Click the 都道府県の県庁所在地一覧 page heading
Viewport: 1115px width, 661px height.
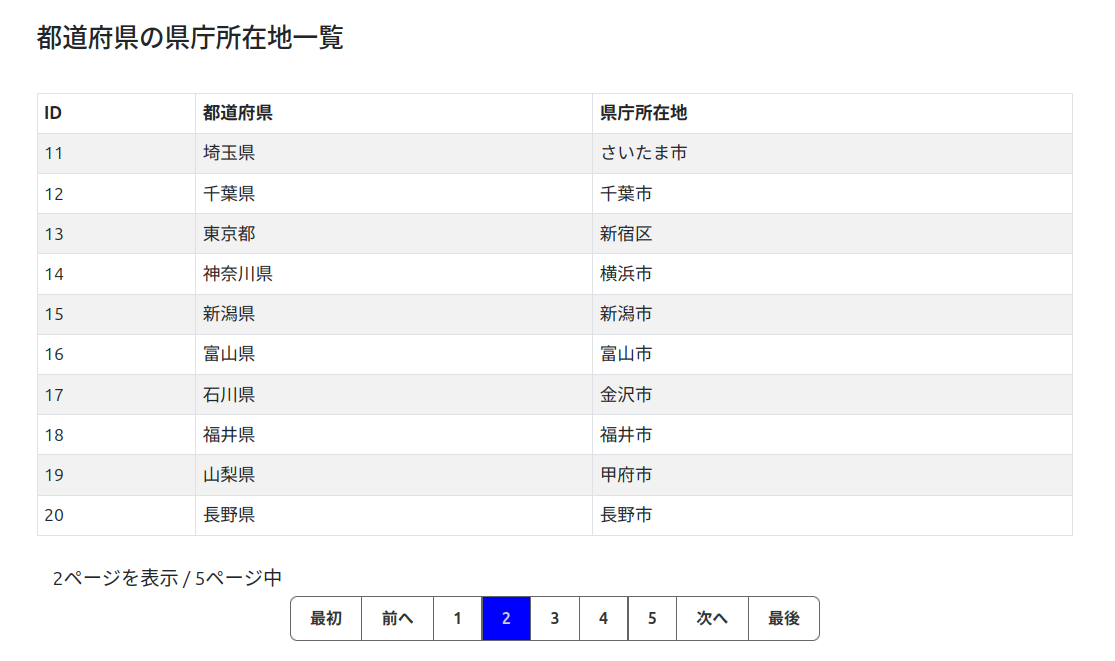pyautogui.click(x=190, y=38)
